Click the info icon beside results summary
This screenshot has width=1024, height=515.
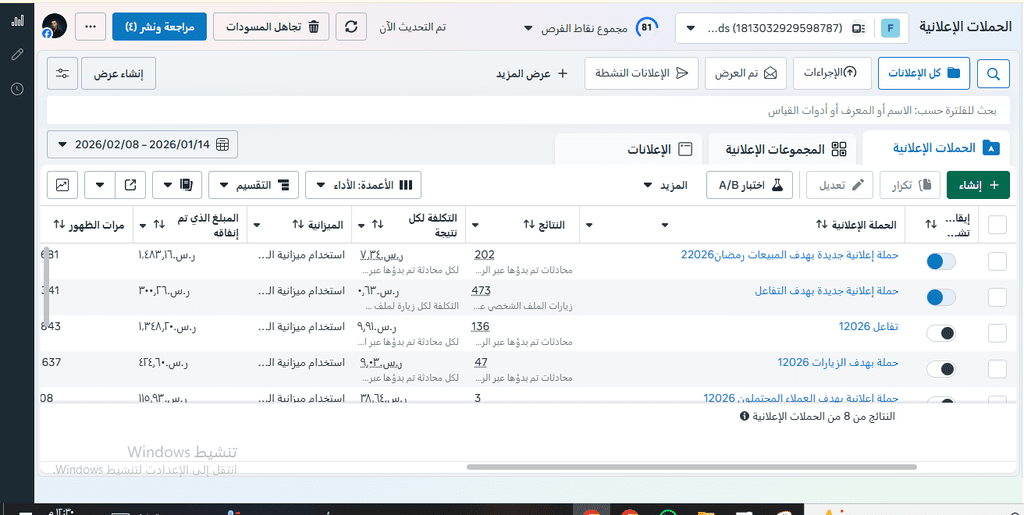point(744,416)
